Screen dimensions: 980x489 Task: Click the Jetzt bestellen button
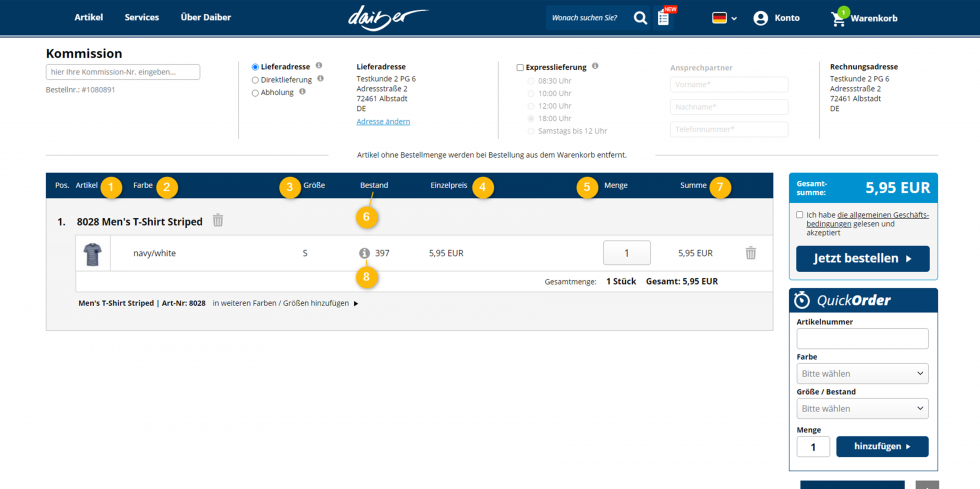pos(862,259)
